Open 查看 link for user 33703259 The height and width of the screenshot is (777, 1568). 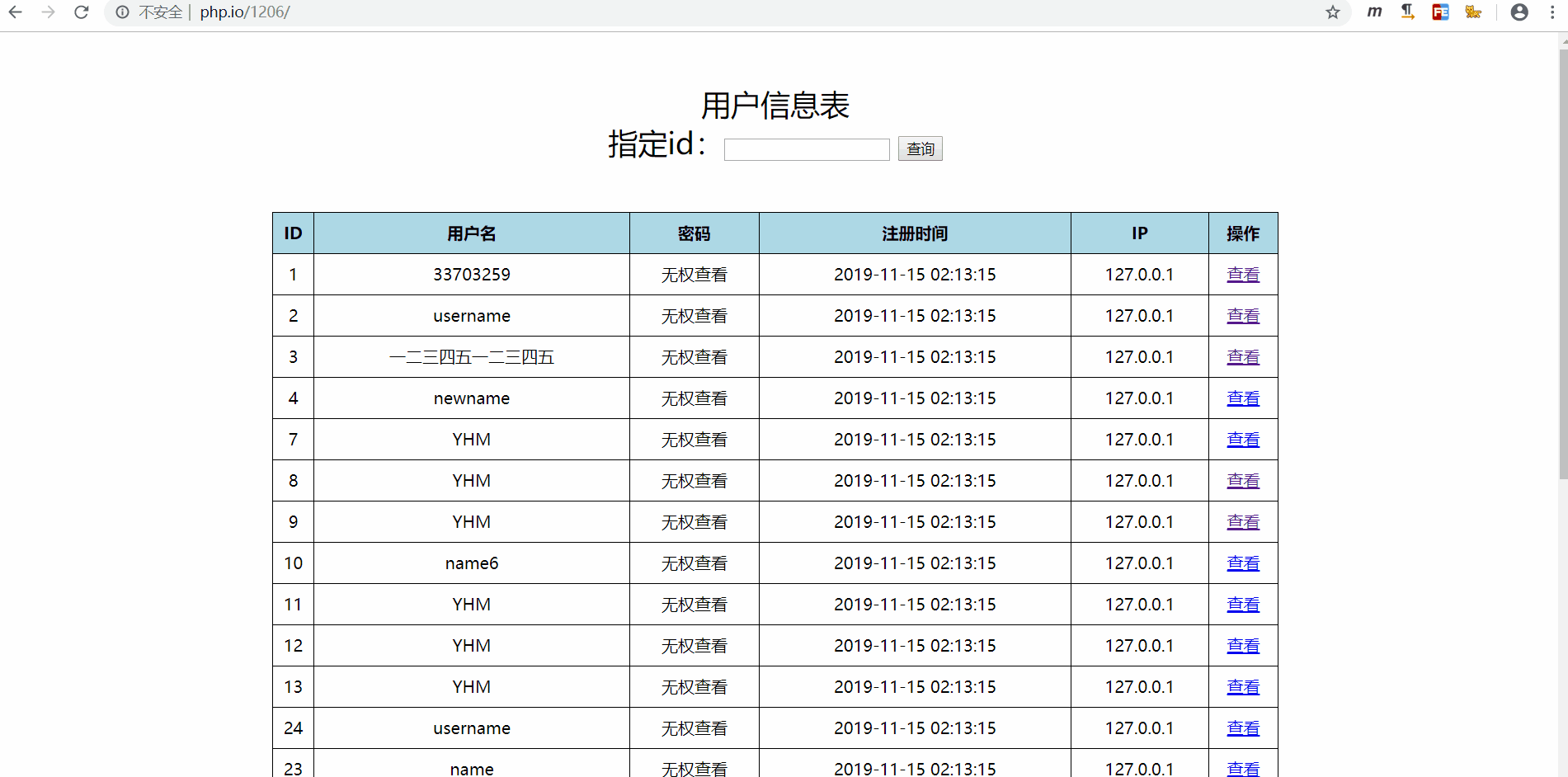click(x=1243, y=275)
